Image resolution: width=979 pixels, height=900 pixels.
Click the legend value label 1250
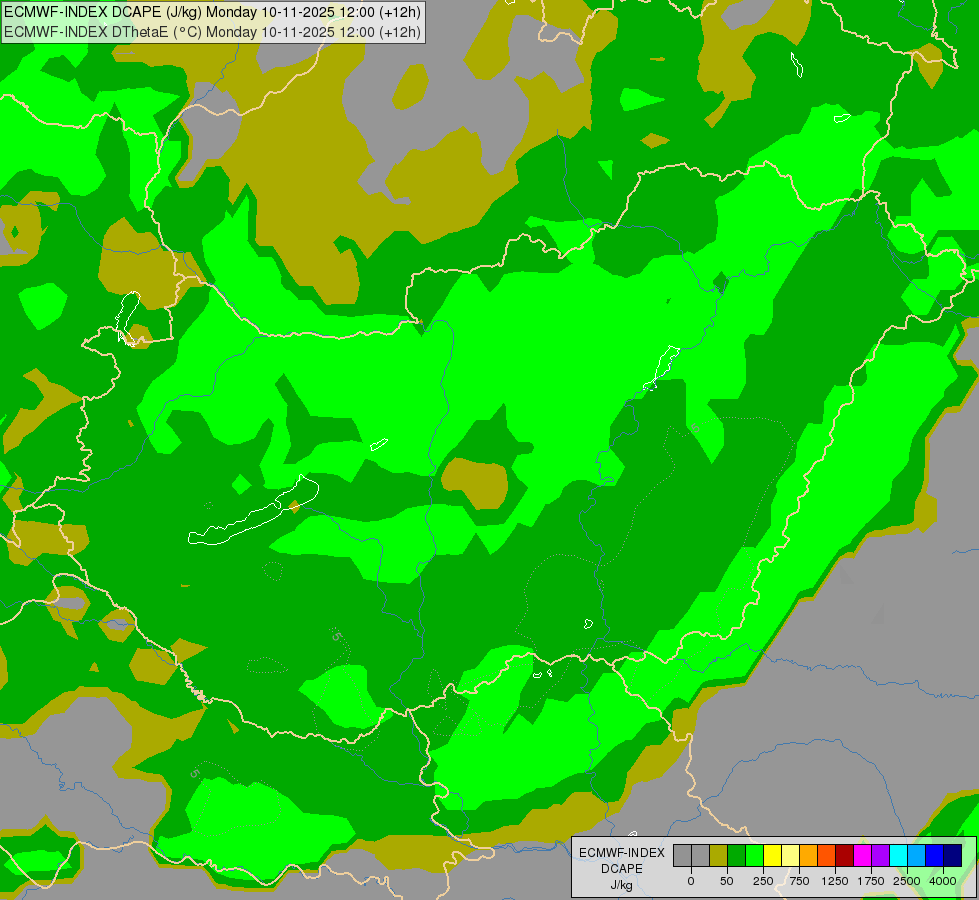click(835, 881)
